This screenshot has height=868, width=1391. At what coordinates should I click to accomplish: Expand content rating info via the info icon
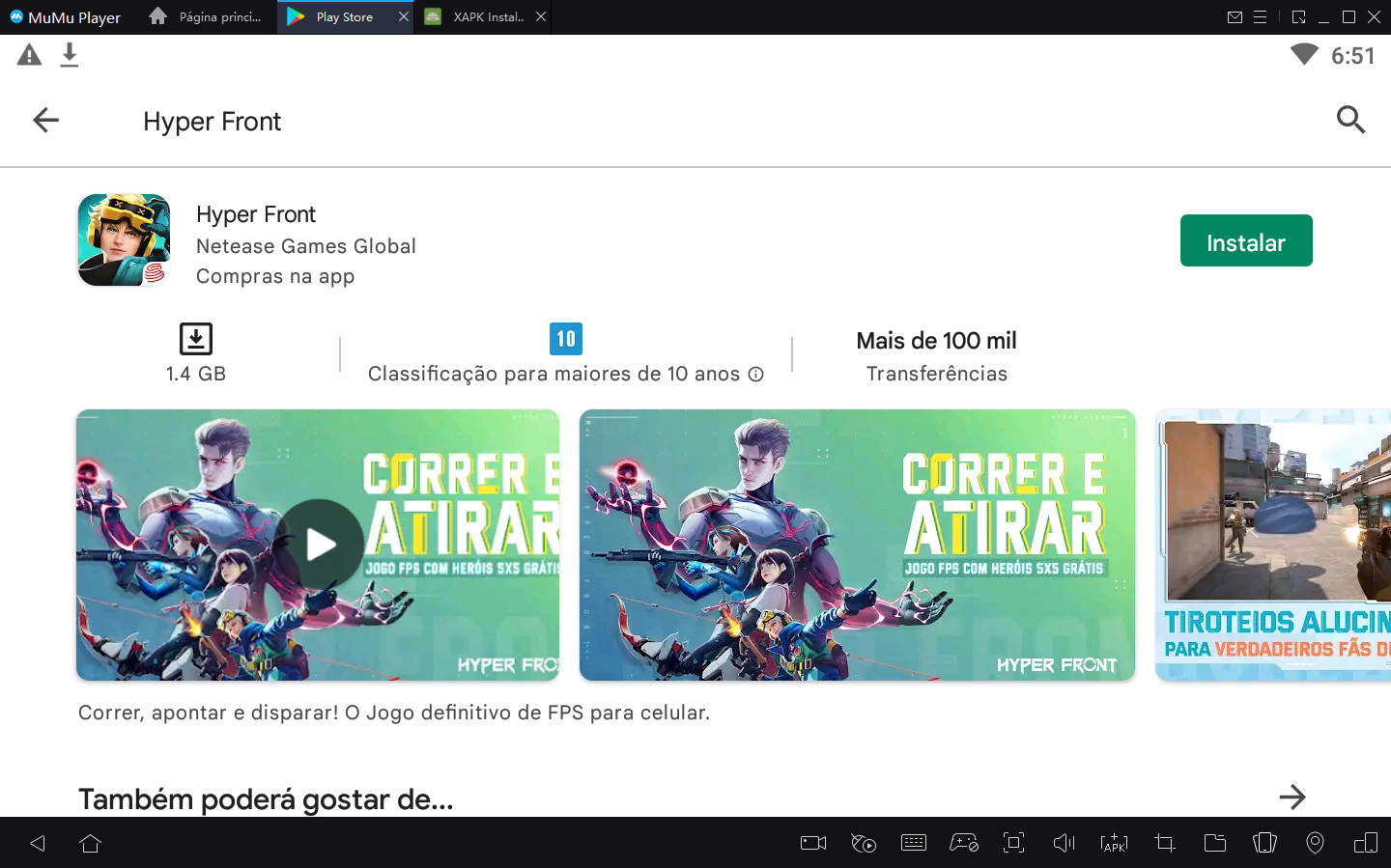point(756,373)
